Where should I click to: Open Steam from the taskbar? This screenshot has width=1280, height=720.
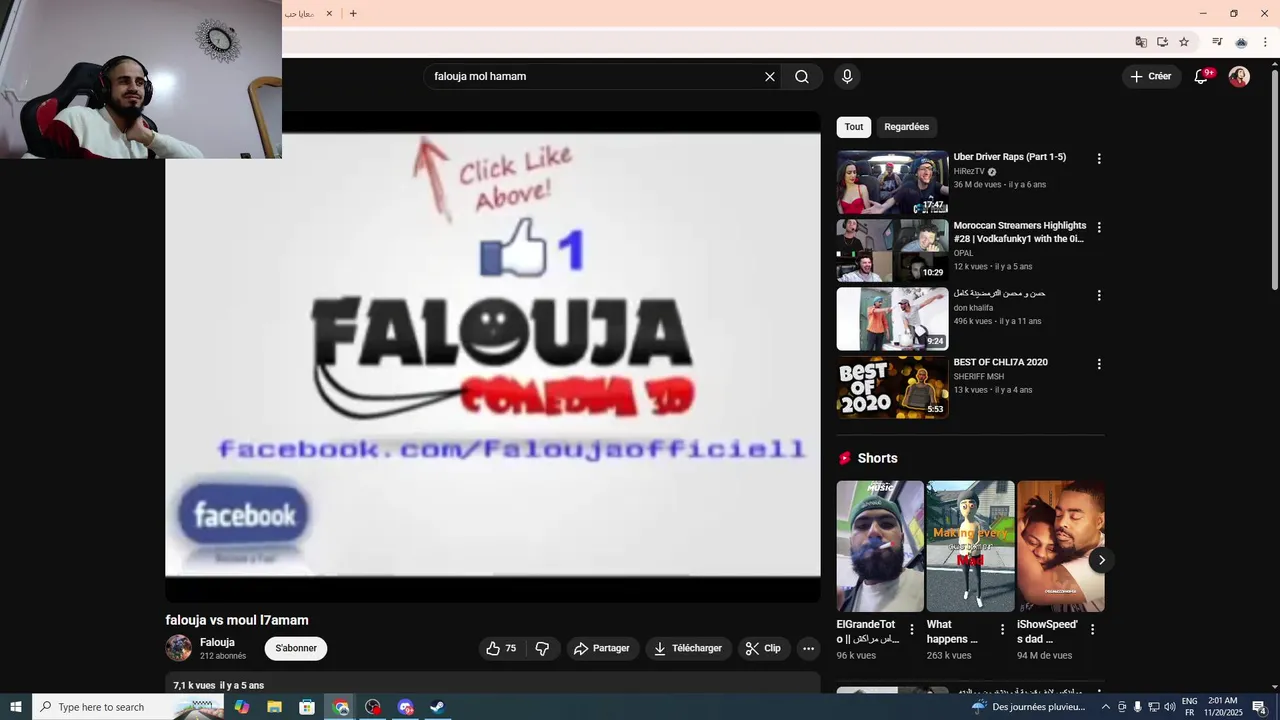(437, 707)
